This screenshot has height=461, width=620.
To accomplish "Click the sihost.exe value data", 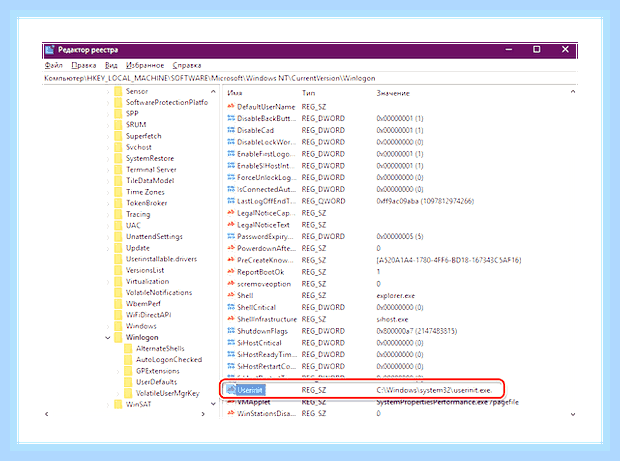I will coord(392,319).
